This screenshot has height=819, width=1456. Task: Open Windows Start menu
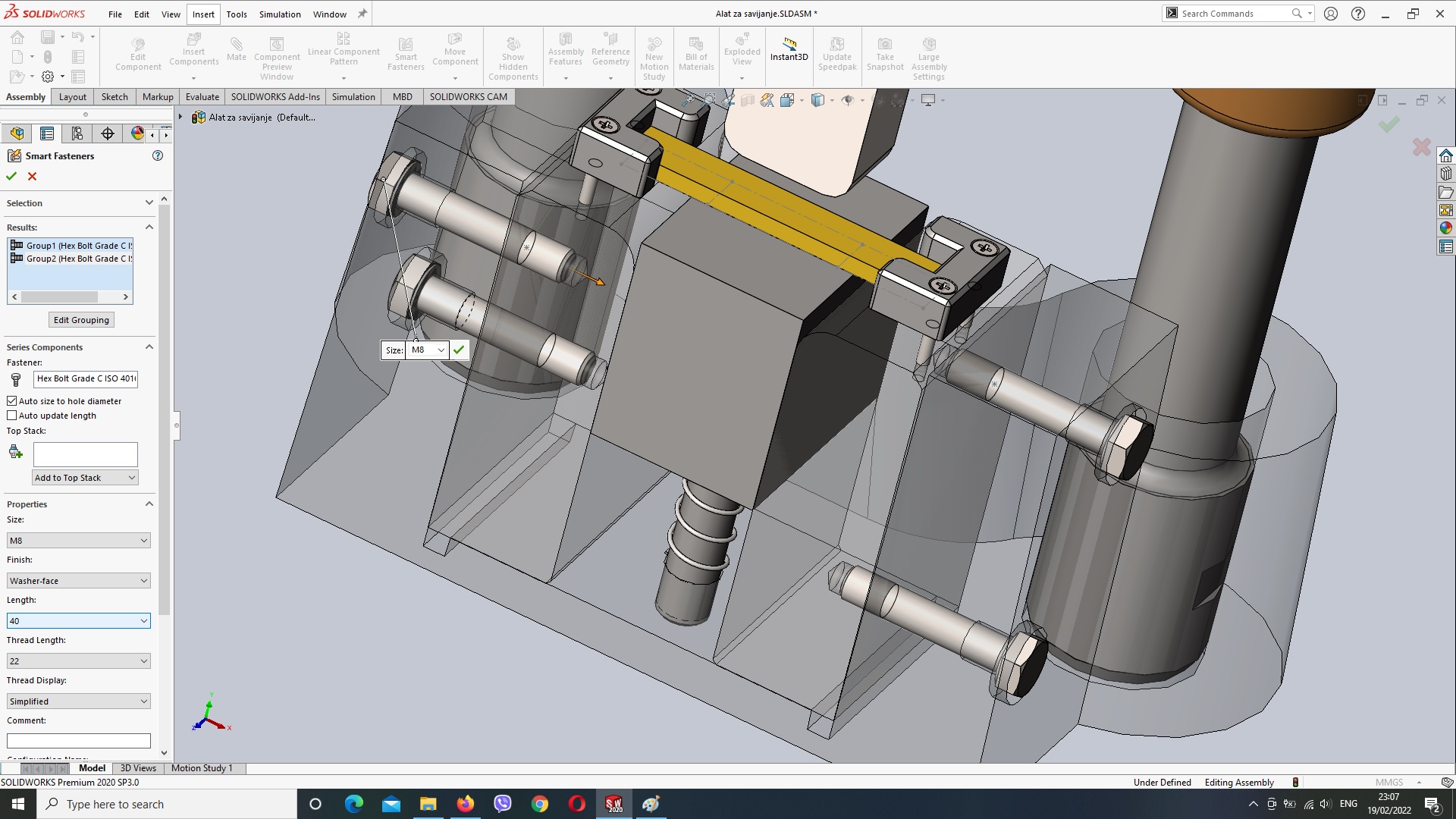click(18, 804)
